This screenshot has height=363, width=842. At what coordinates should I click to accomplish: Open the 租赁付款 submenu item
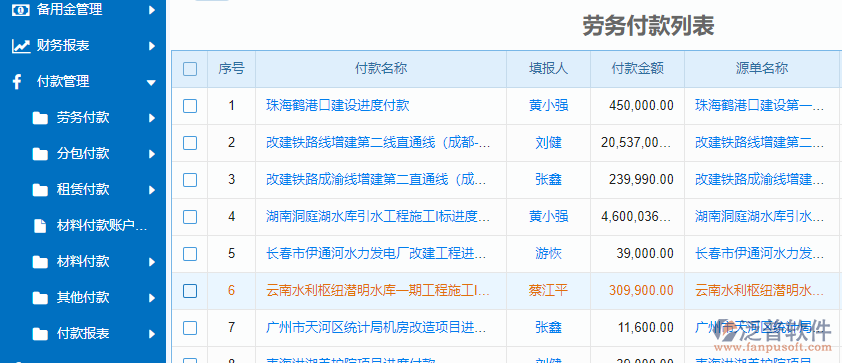click(83, 190)
